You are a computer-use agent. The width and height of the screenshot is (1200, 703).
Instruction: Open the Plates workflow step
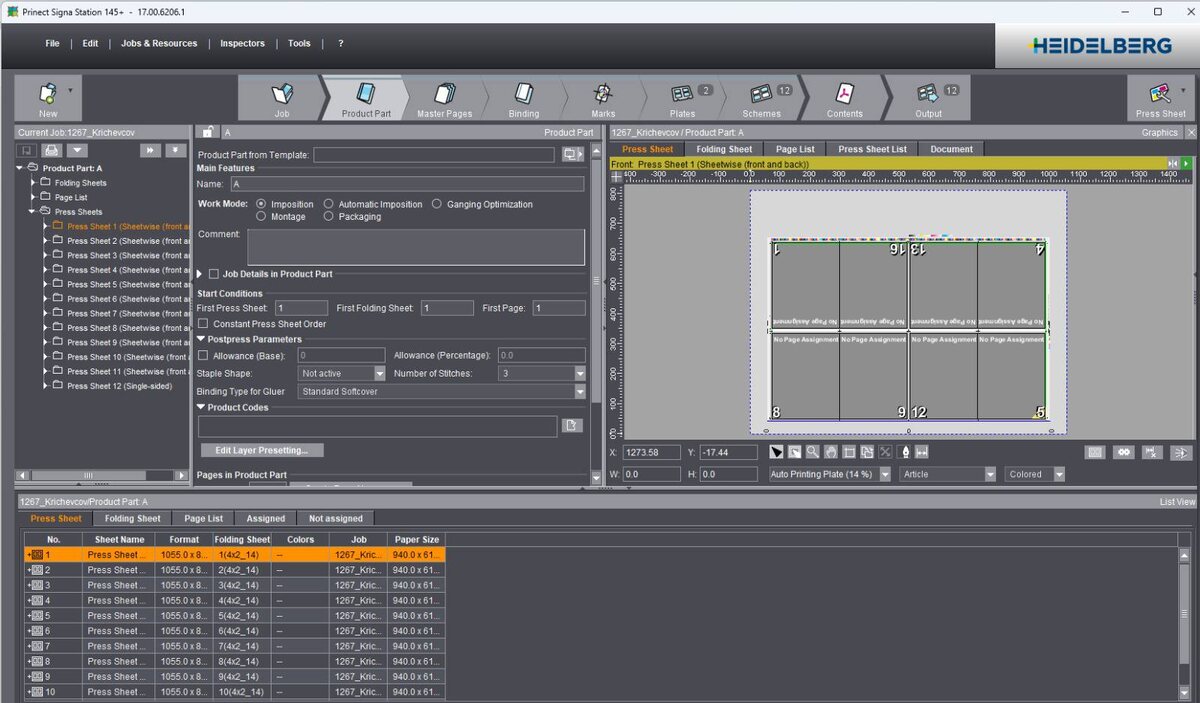[x=683, y=99]
